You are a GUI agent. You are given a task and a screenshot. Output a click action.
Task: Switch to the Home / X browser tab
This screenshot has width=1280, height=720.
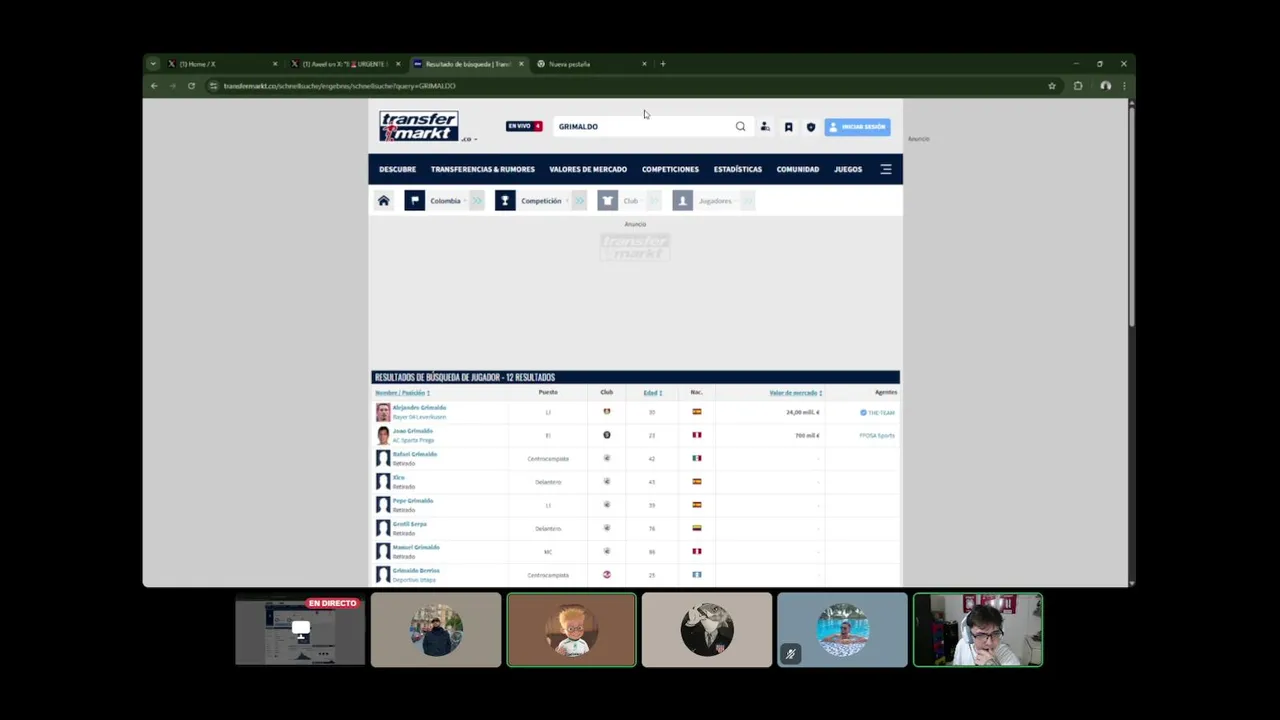point(222,64)
